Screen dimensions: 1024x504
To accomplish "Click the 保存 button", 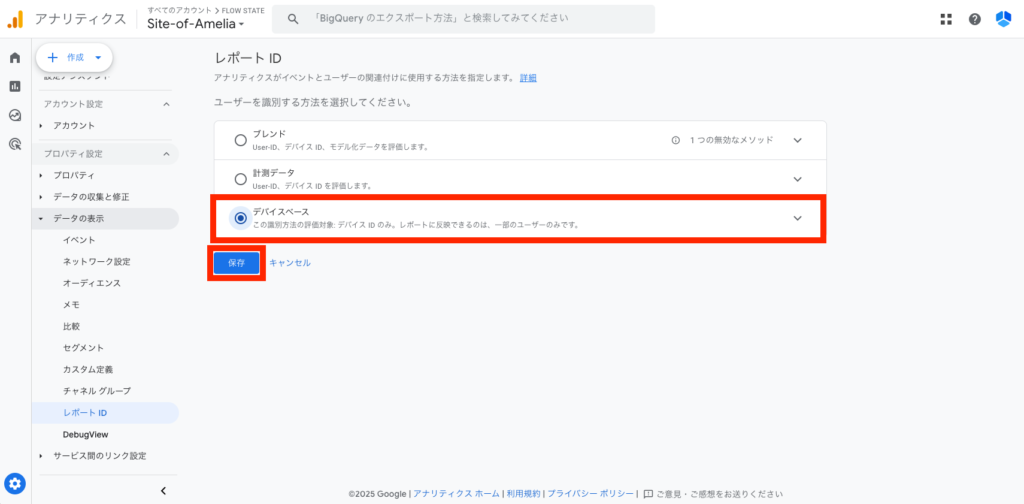I will coord(236,262).
